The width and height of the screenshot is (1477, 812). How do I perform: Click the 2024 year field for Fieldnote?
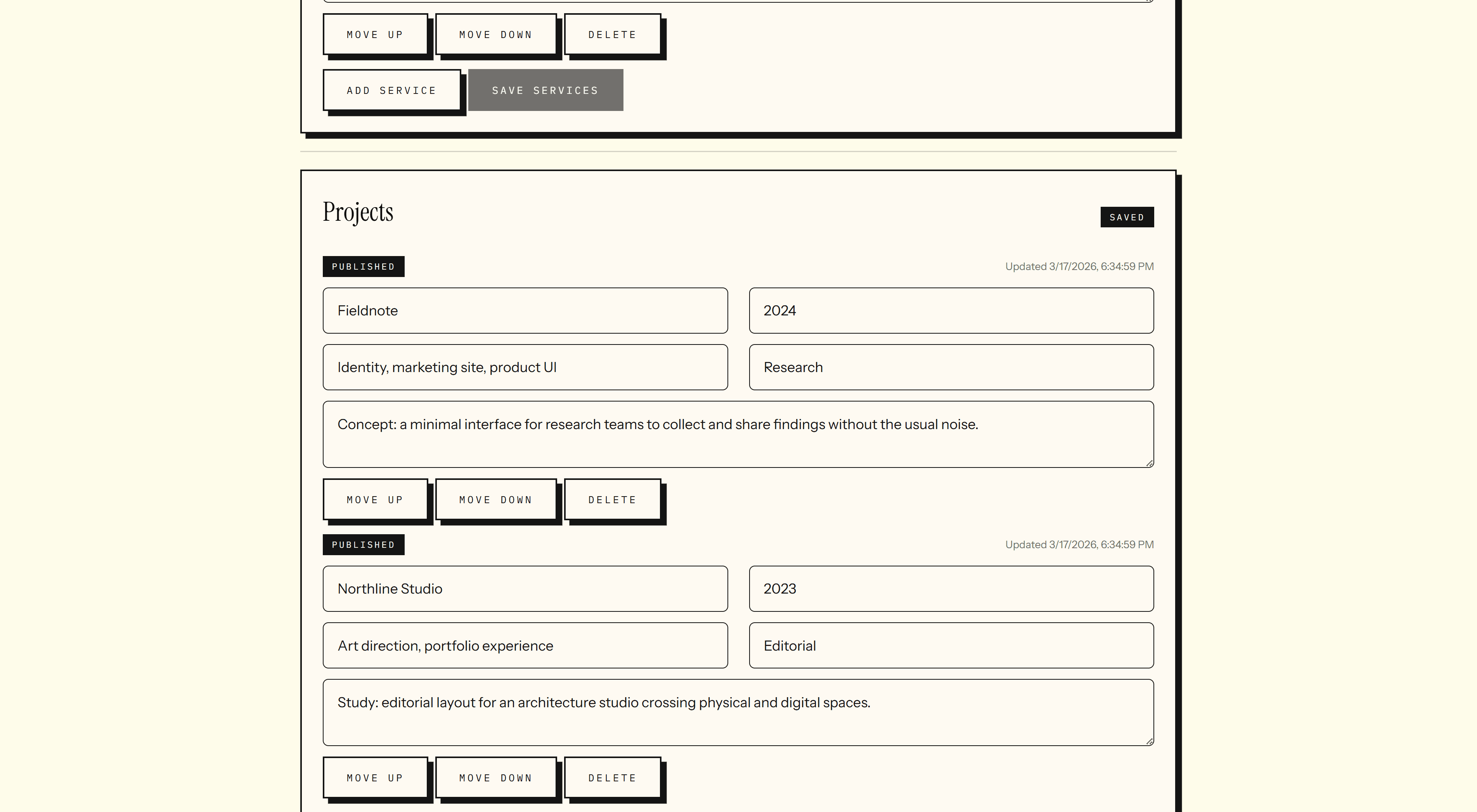coord(951,310)
